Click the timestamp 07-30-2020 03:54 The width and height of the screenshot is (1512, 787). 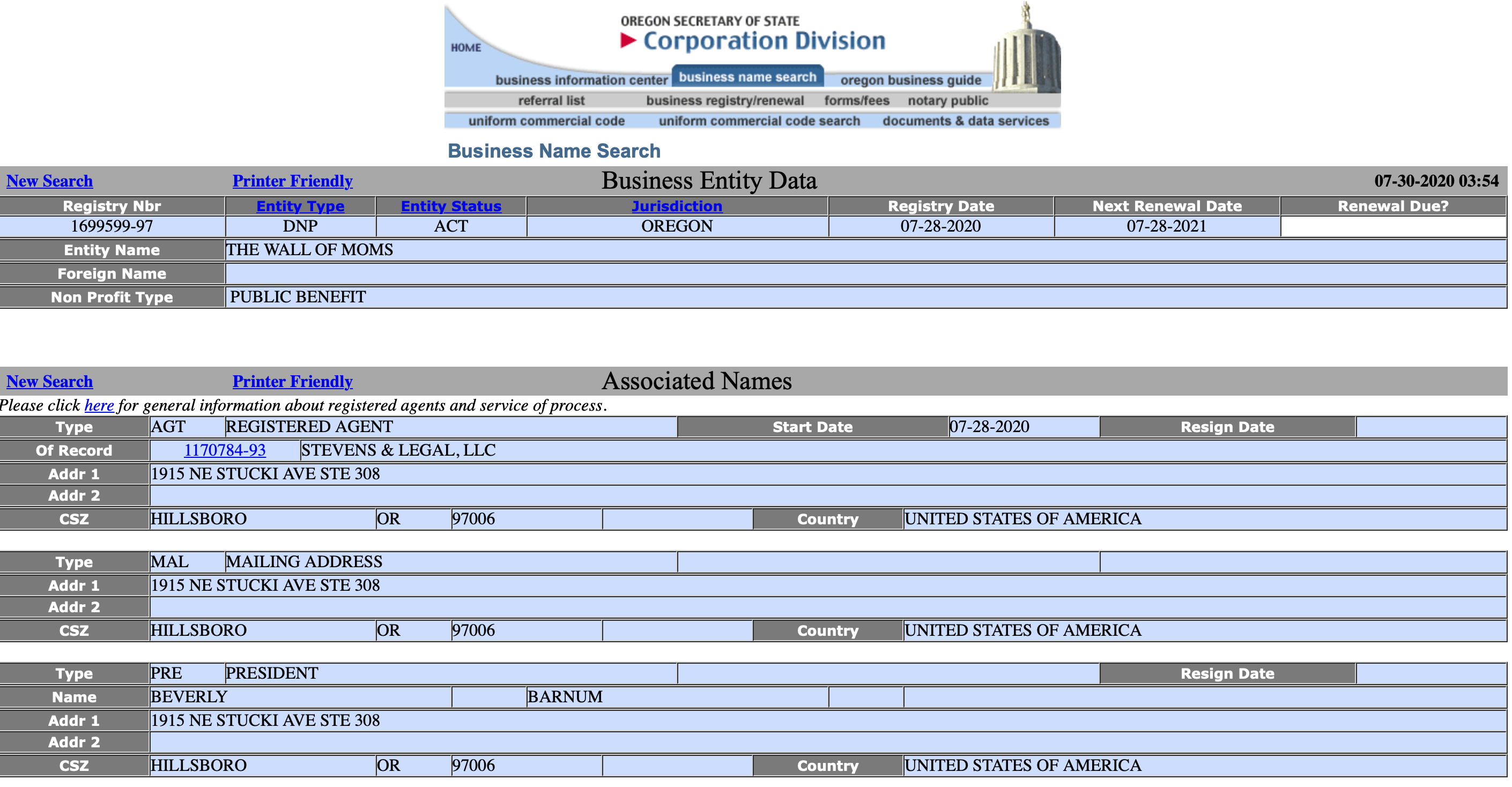tap(1436, 181)
